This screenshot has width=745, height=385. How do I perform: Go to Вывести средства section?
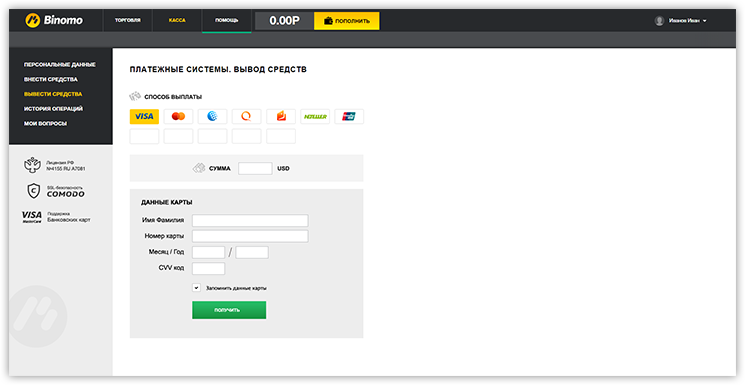(53, 94)
